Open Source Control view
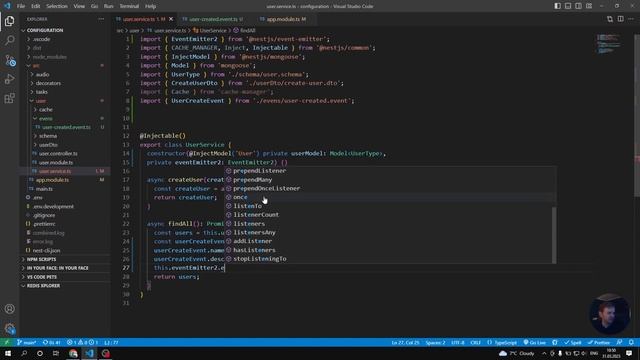Screen dimensions: 640x360 point(9,60)
